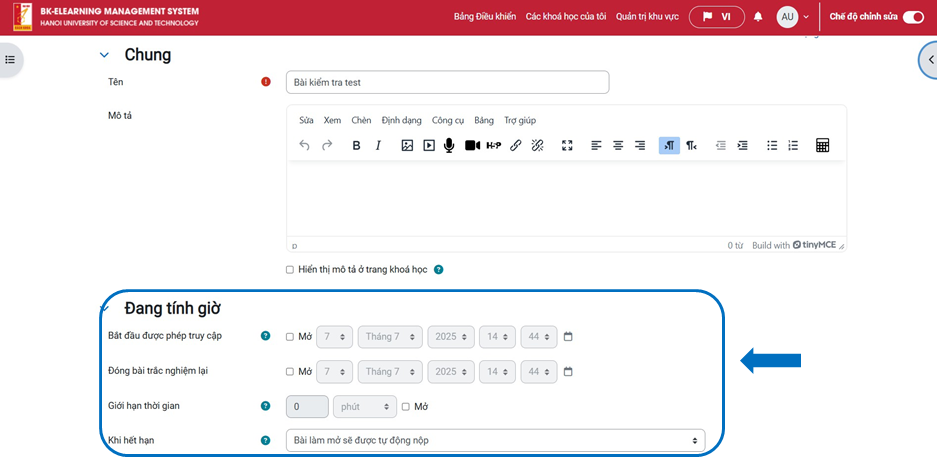
Task: Open user account menu AU
Action: [x=793, y=17]
